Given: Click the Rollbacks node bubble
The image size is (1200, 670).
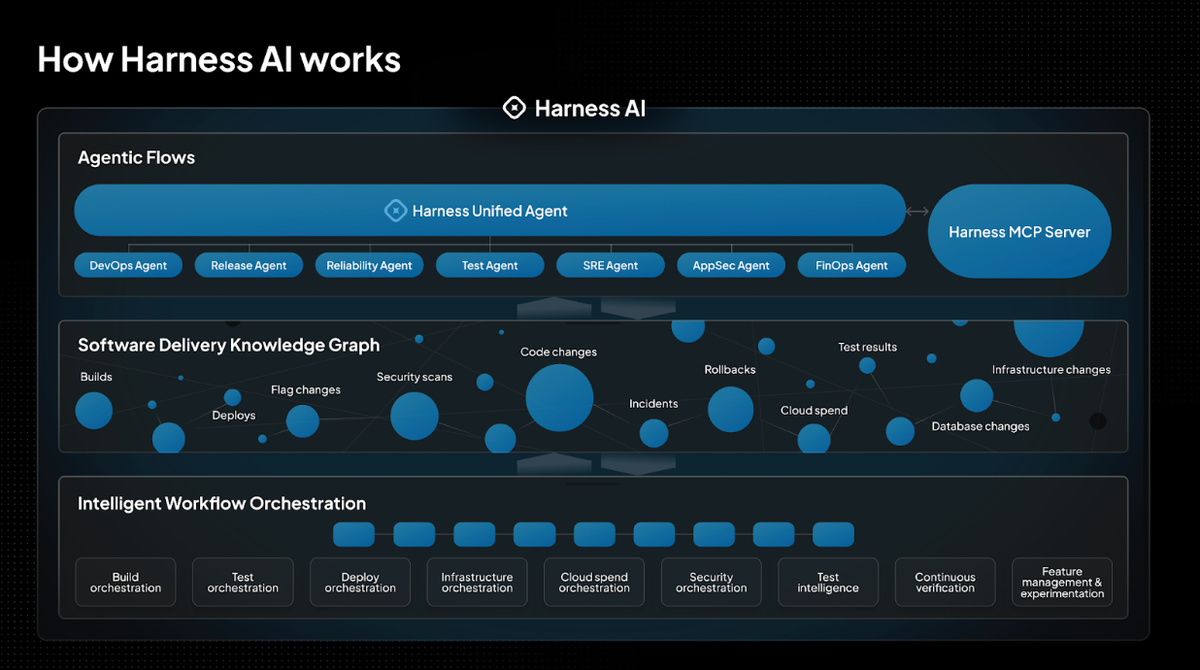Looking at the screenshot, I should [730, 409].
